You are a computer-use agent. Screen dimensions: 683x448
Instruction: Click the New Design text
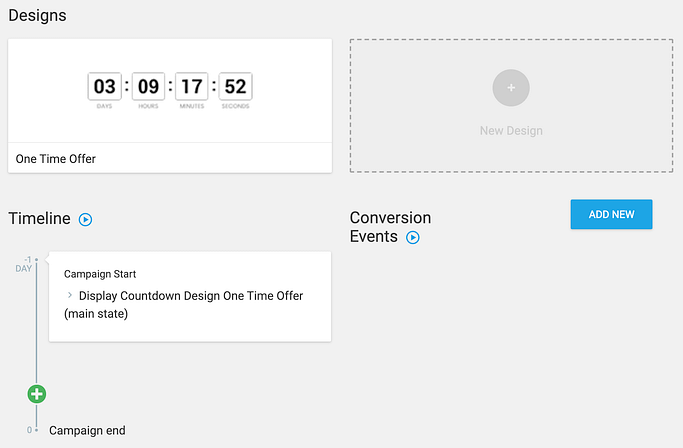point(511,131)
